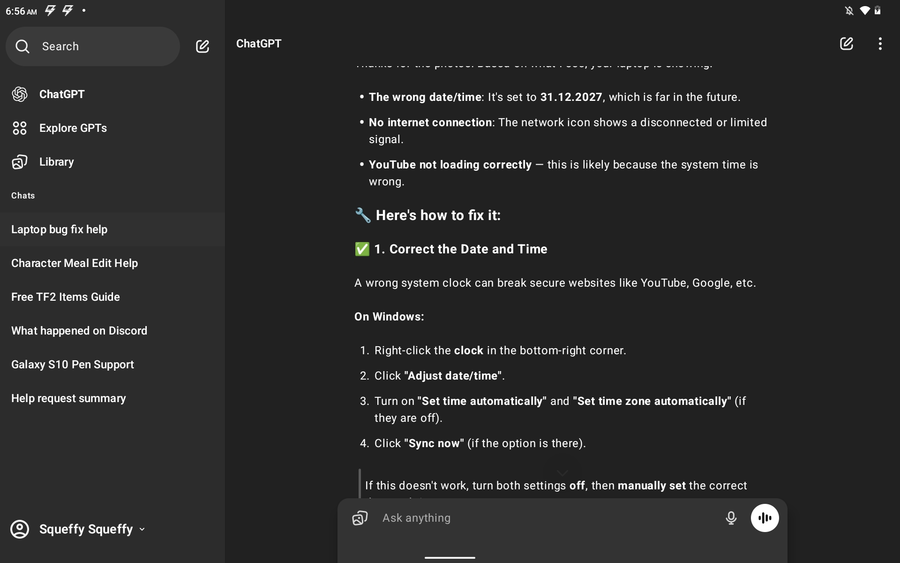Start a new chat from sidebar compose icon
Screen dimensions: 900x563
coord(202,46)
